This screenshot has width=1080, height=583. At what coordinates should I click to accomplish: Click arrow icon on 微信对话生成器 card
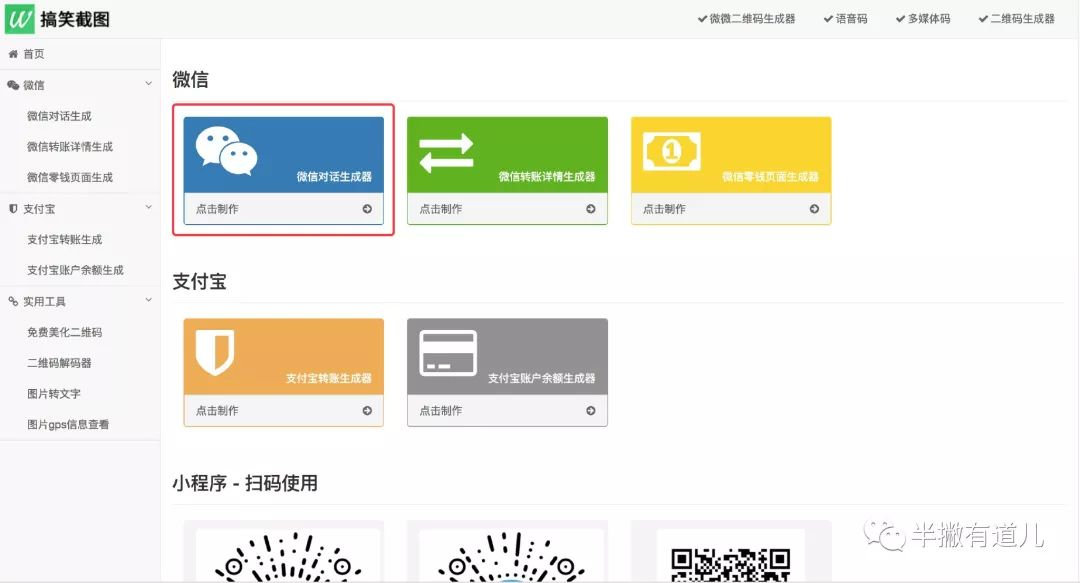coord(367,209)
